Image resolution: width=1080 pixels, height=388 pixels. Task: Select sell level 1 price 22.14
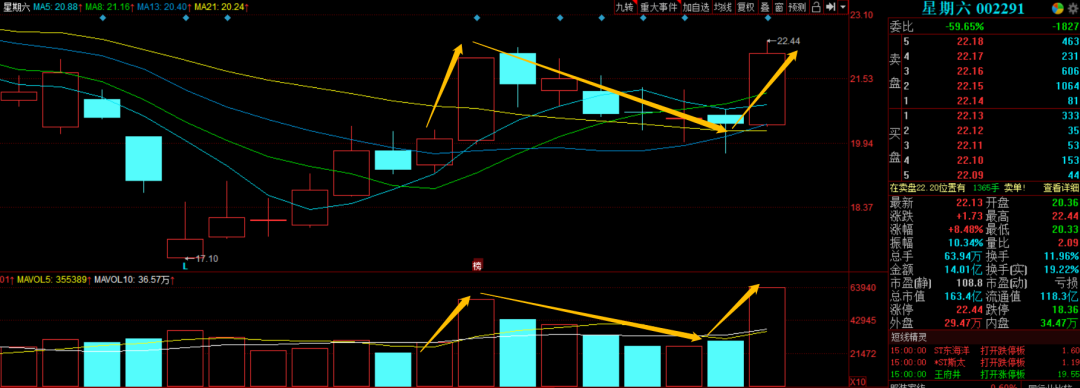coord(969,101)
